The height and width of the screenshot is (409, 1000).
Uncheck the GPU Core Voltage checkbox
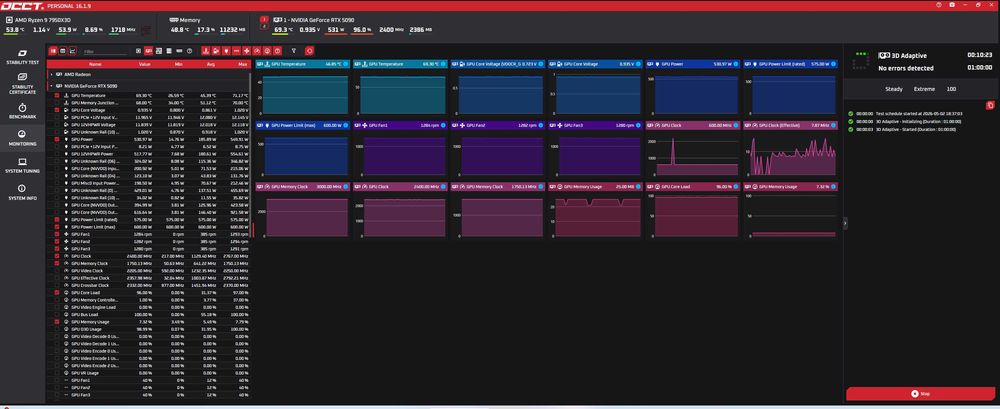click(57, 110)
